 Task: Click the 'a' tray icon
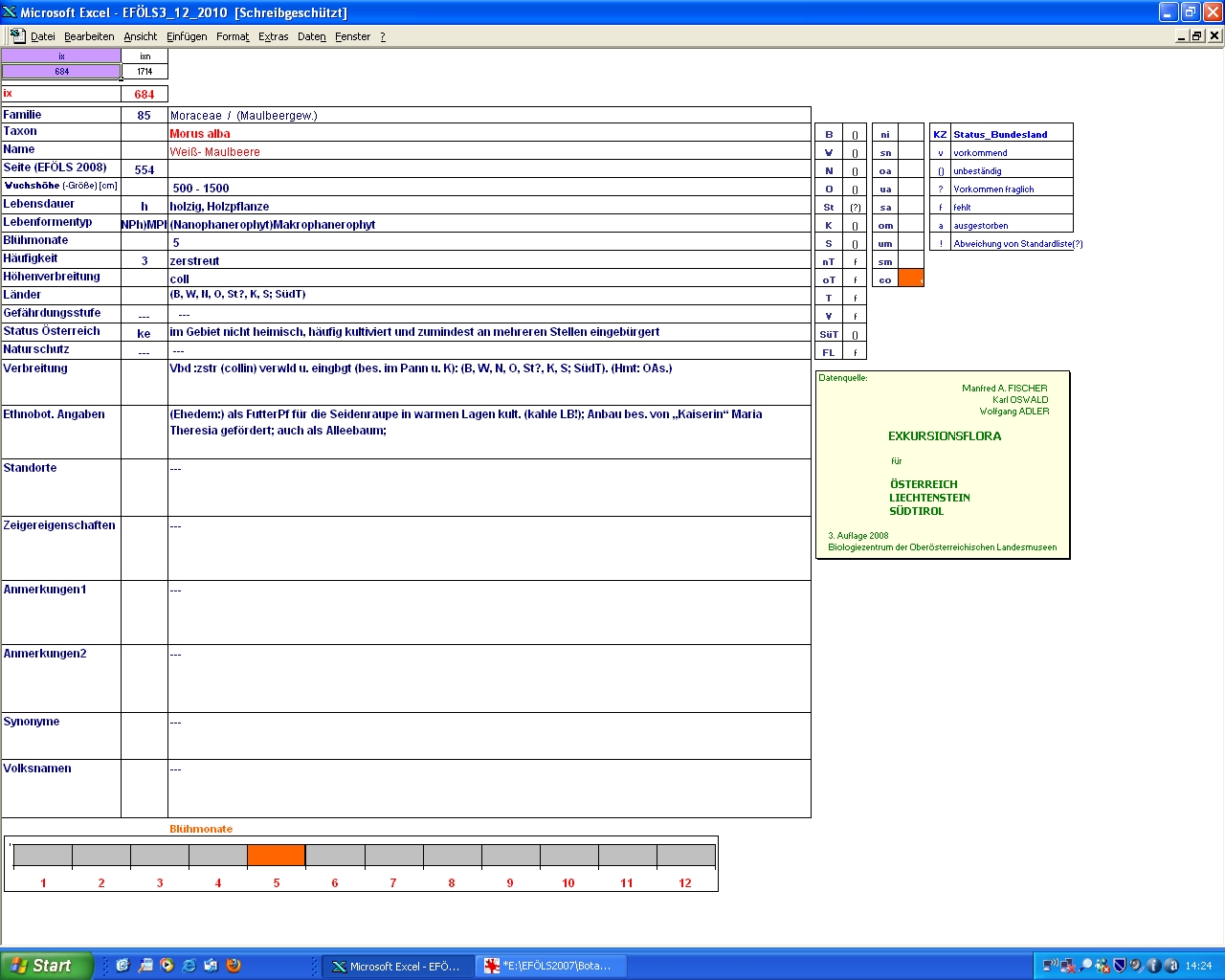(x=1170, y=966)
